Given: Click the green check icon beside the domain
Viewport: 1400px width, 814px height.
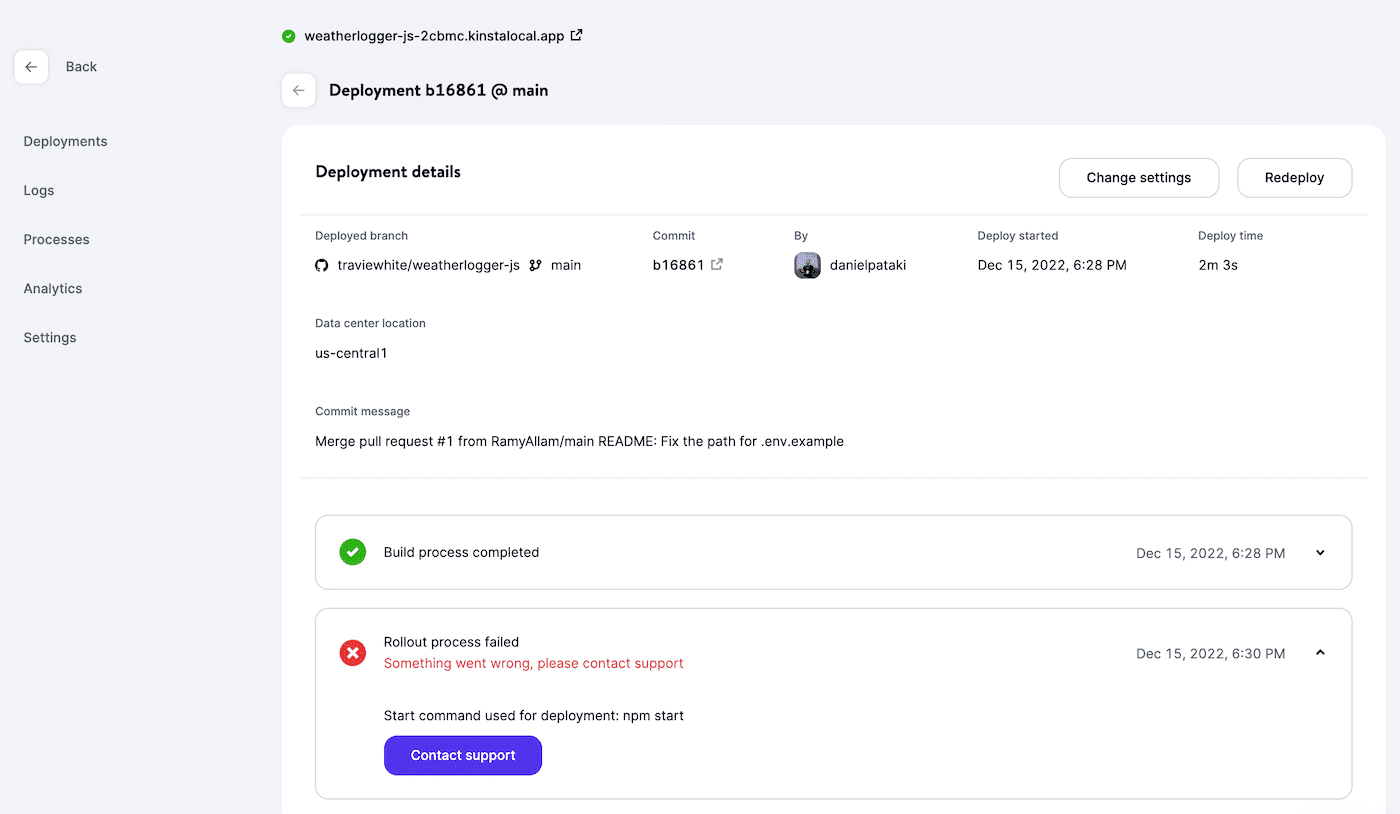Looking at the screenshot, I should (289, 35).
